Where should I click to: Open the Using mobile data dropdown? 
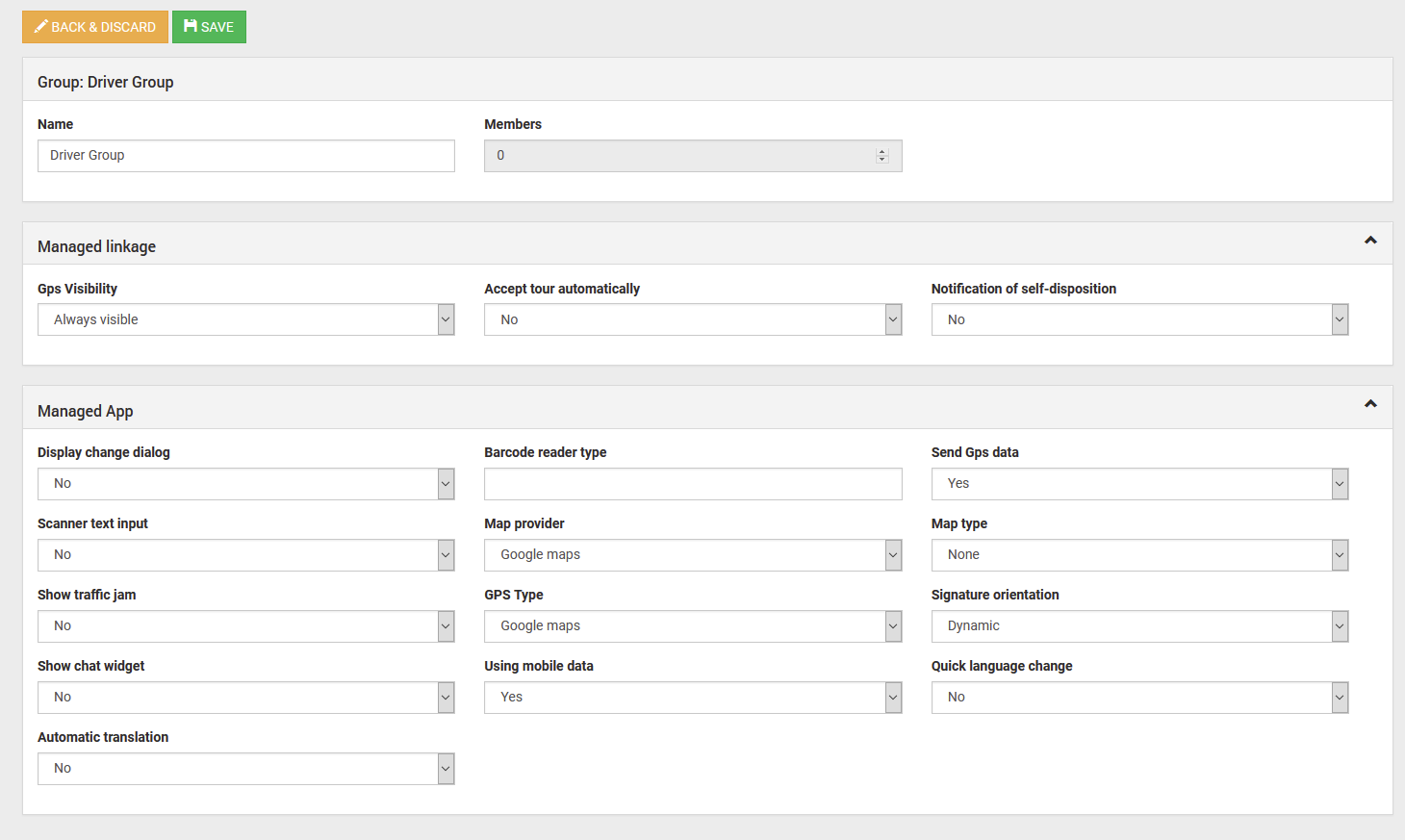pyautogui.click(x=692, y=698)
